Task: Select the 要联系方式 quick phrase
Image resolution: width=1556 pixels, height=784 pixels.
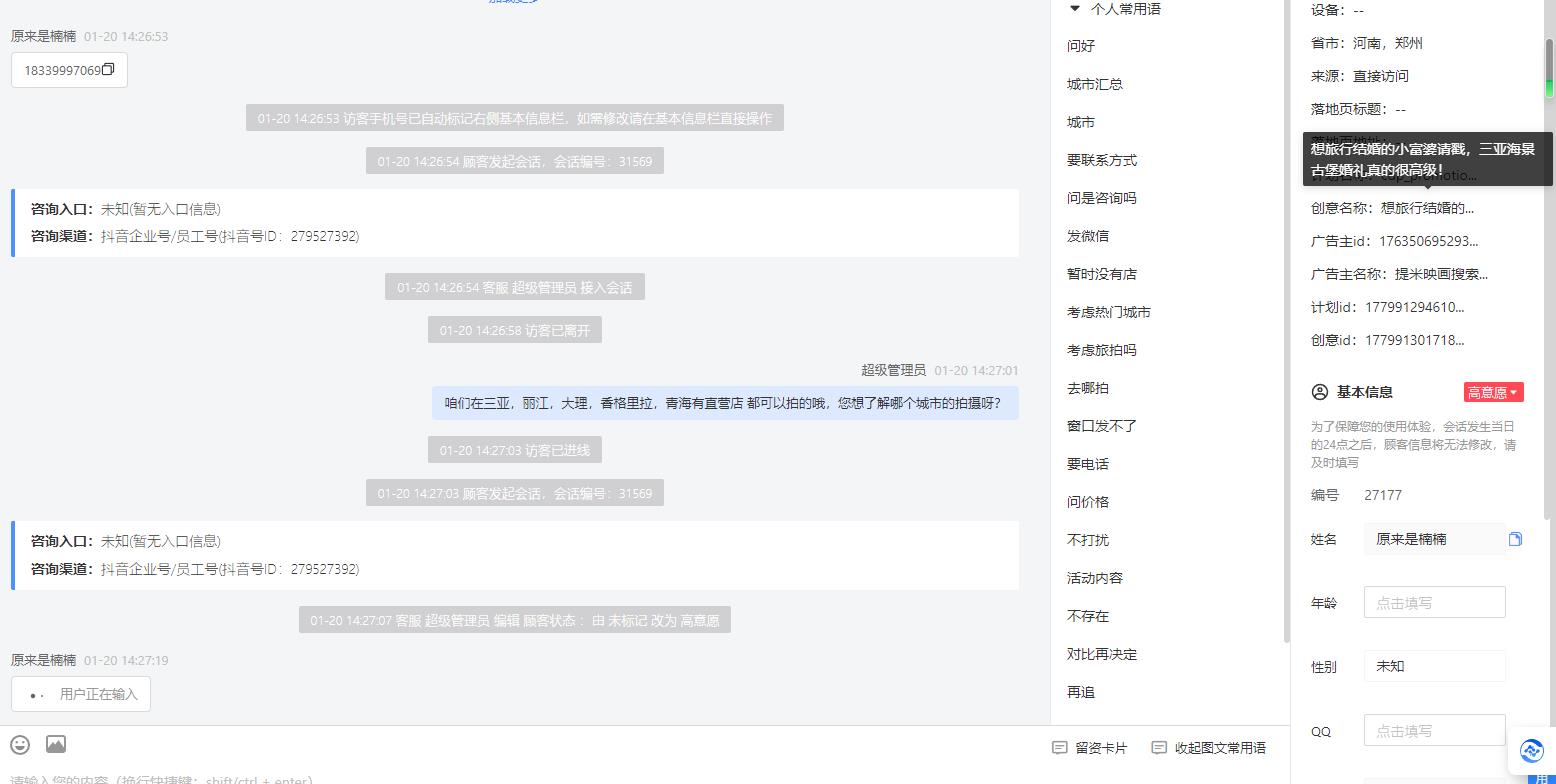Action: tap(1102, 160)
